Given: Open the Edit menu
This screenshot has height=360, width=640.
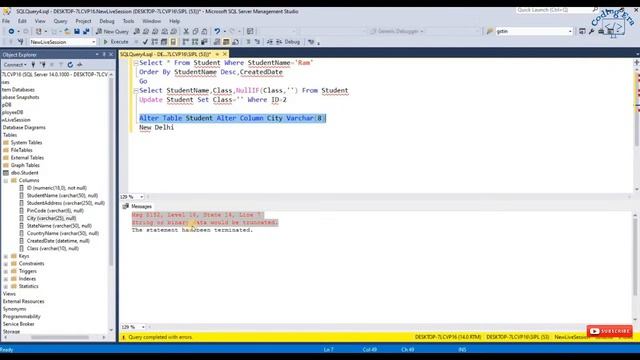Looking at the screenshot, I should point(22,21).
